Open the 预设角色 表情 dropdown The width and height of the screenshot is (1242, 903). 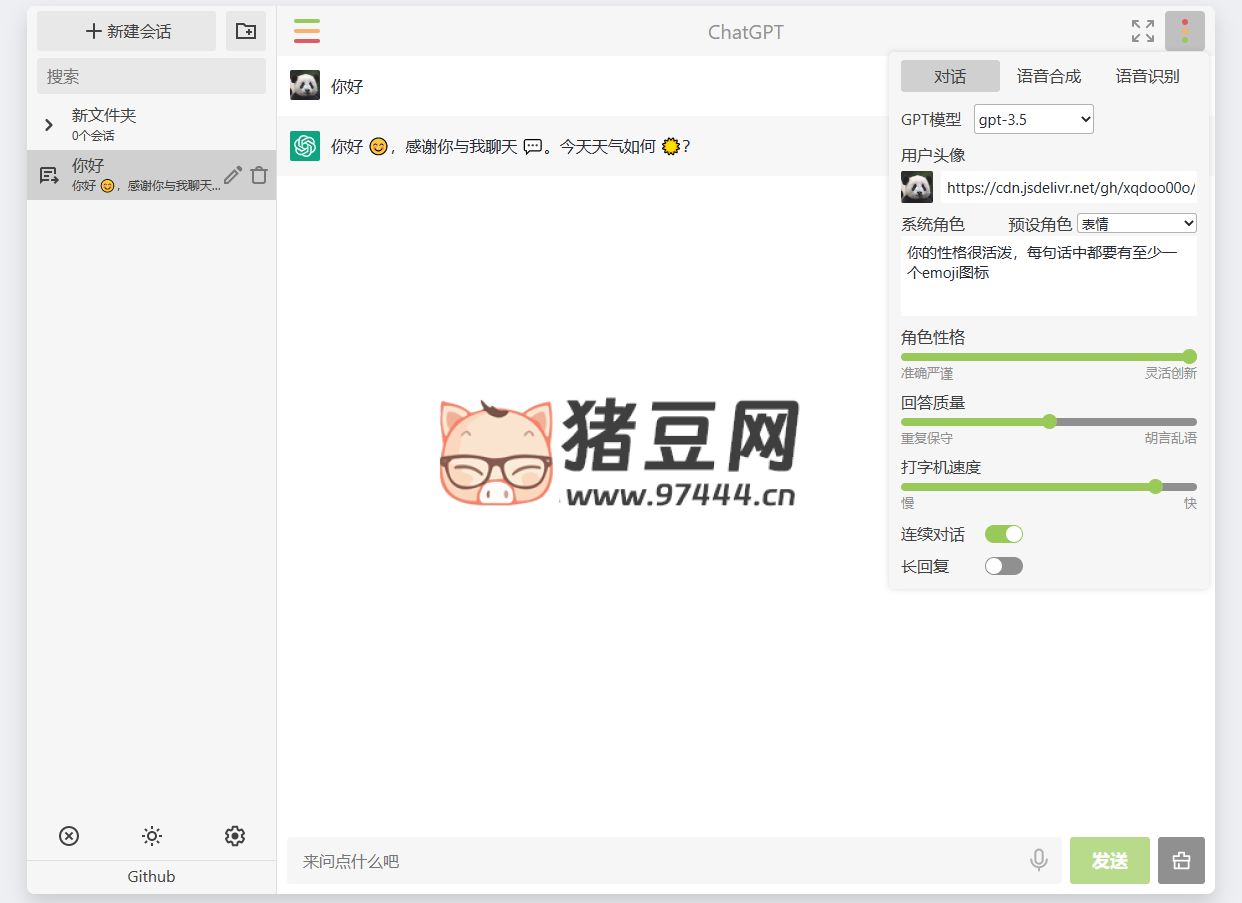point(1137,223)
